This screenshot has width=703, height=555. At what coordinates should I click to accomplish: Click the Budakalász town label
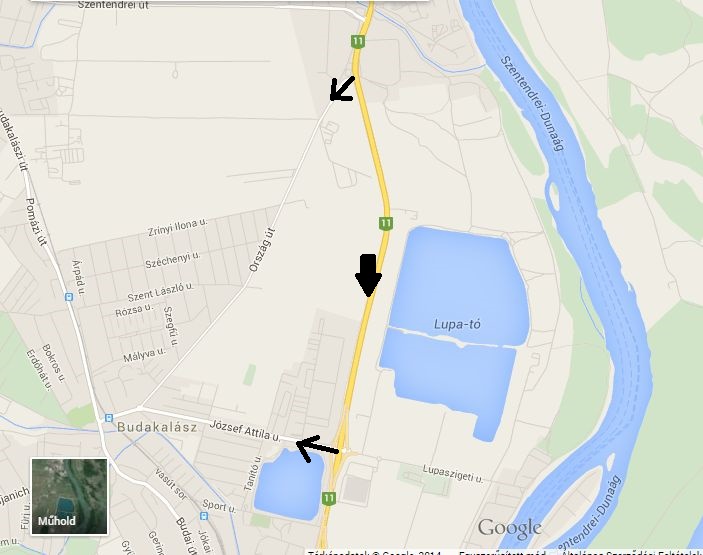[x=157, y=427]
